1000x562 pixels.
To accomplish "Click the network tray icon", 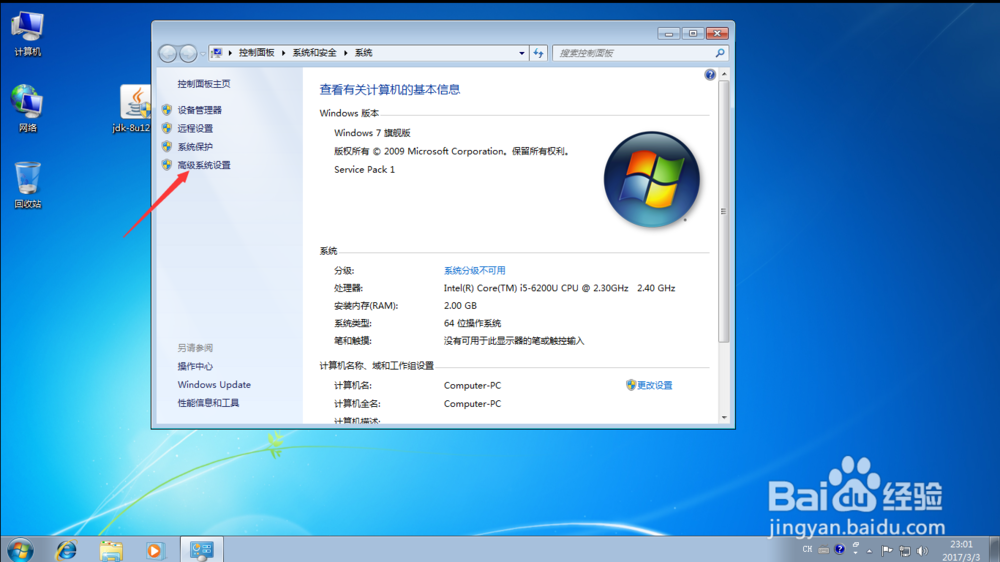I will [x=904, y=551].
